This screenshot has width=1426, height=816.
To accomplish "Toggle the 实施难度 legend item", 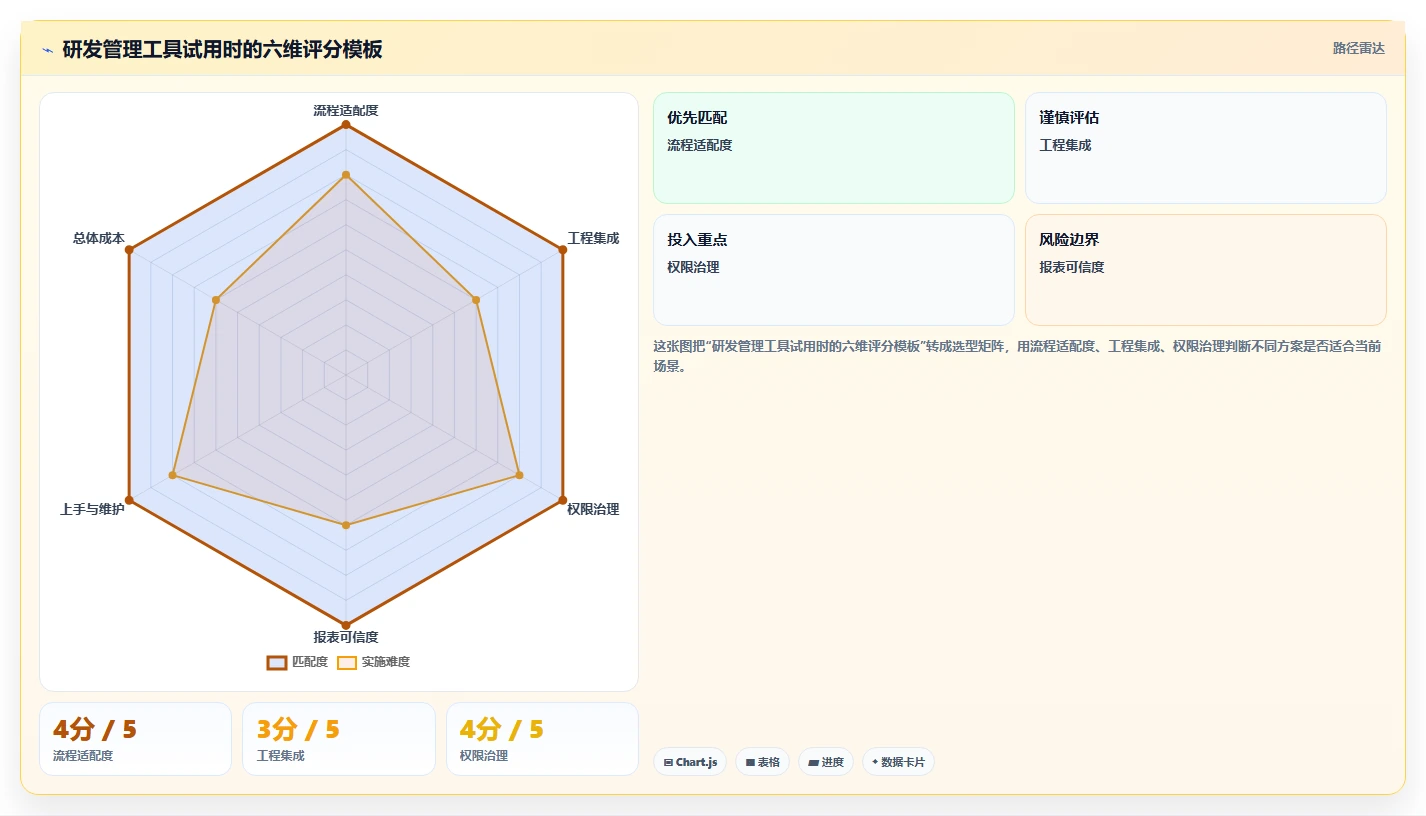I will (x=373, y=662).
